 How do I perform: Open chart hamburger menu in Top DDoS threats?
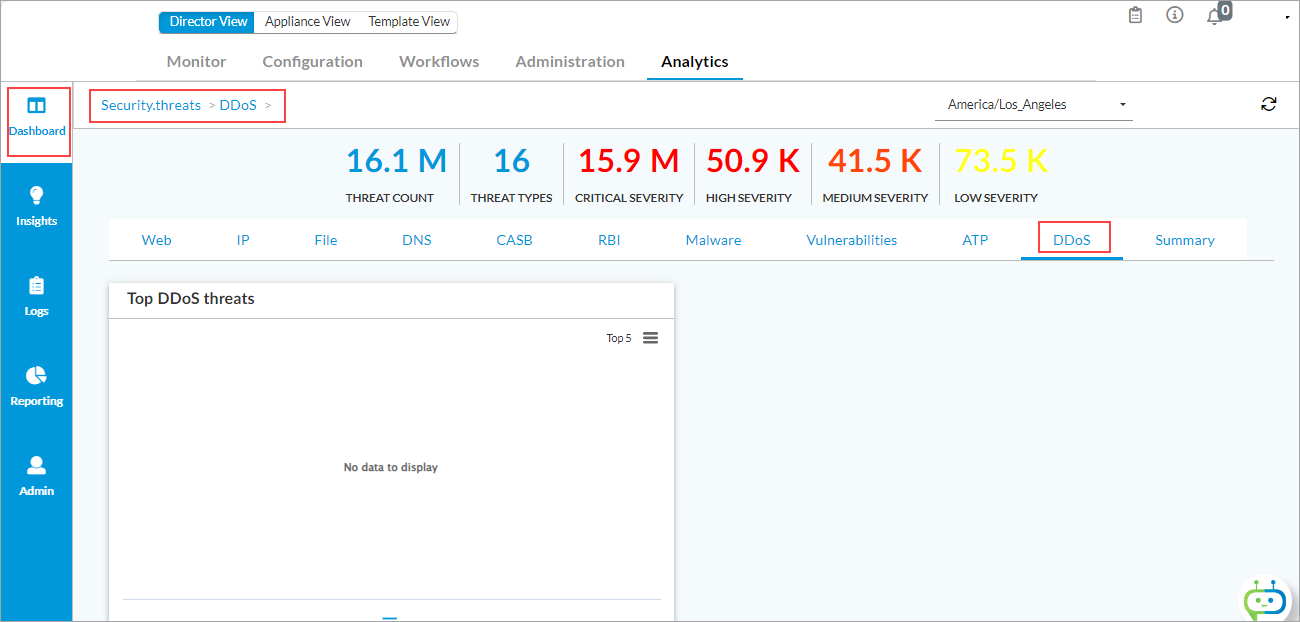650,338
